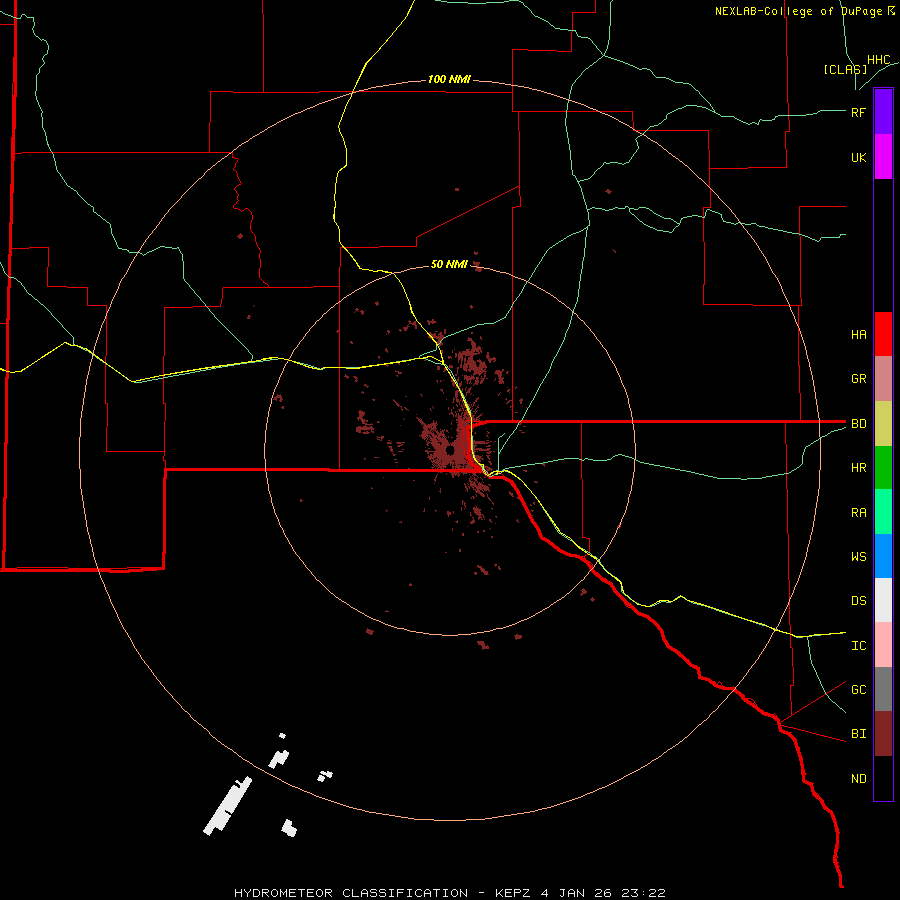Image resolution: width=900 pixels, height=900 pixels.
Task: Click the HHC product label
Action: pos(878,60)
